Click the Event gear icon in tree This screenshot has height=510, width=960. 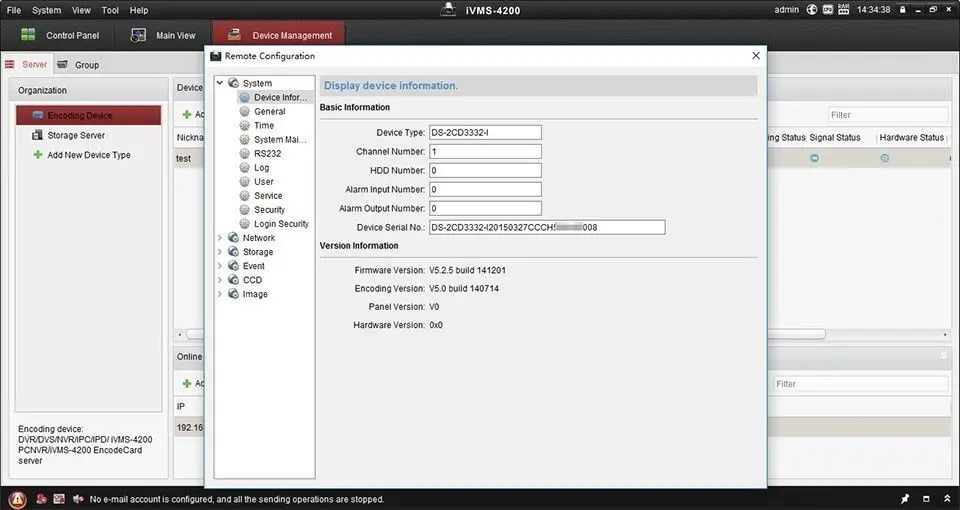pyautogui.click(x=233, y=266)
